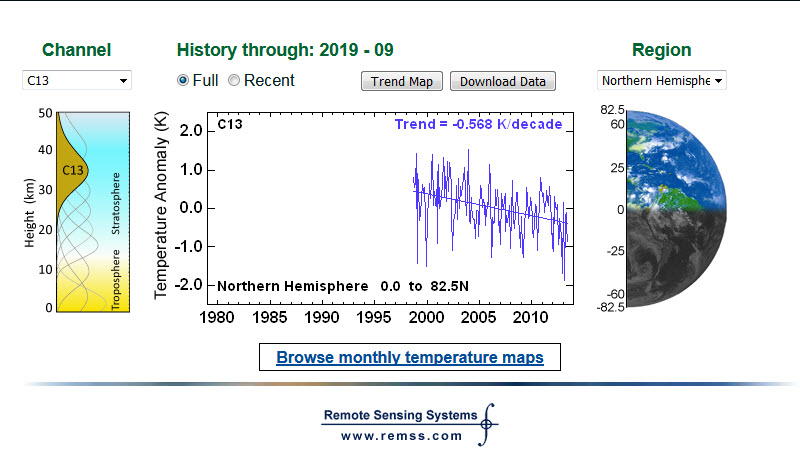Viewport: 800px width, 456px height.
Task: Click the Northern Hemisphere 0.0 to 82.5N label
Action: coord(343,286)
